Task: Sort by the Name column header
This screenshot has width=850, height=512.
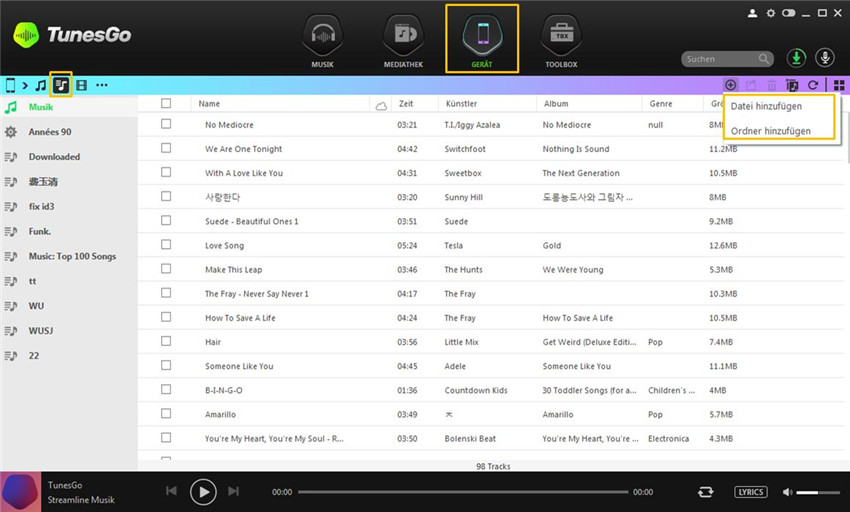Action: (x=209, y=104)
